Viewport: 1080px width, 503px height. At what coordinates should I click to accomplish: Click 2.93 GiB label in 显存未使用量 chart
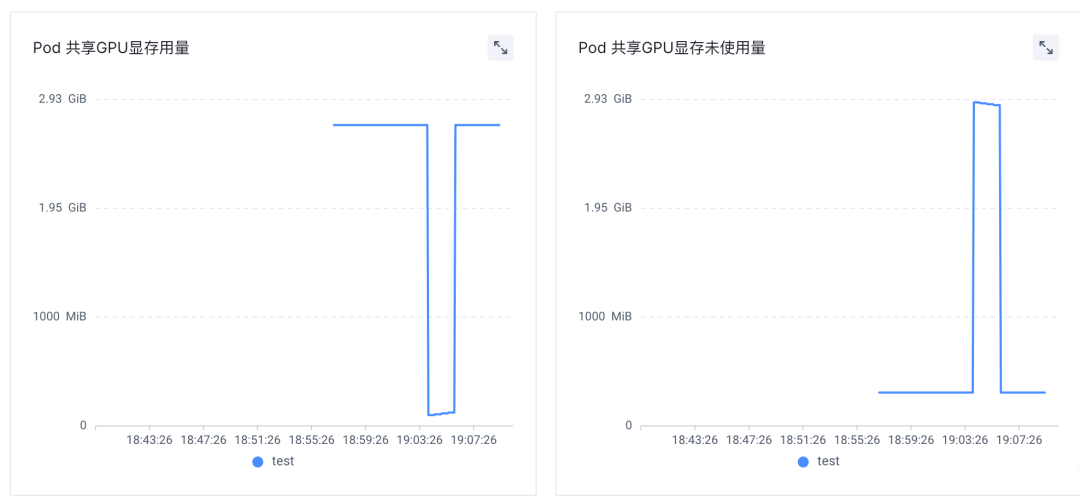point(608,99)
